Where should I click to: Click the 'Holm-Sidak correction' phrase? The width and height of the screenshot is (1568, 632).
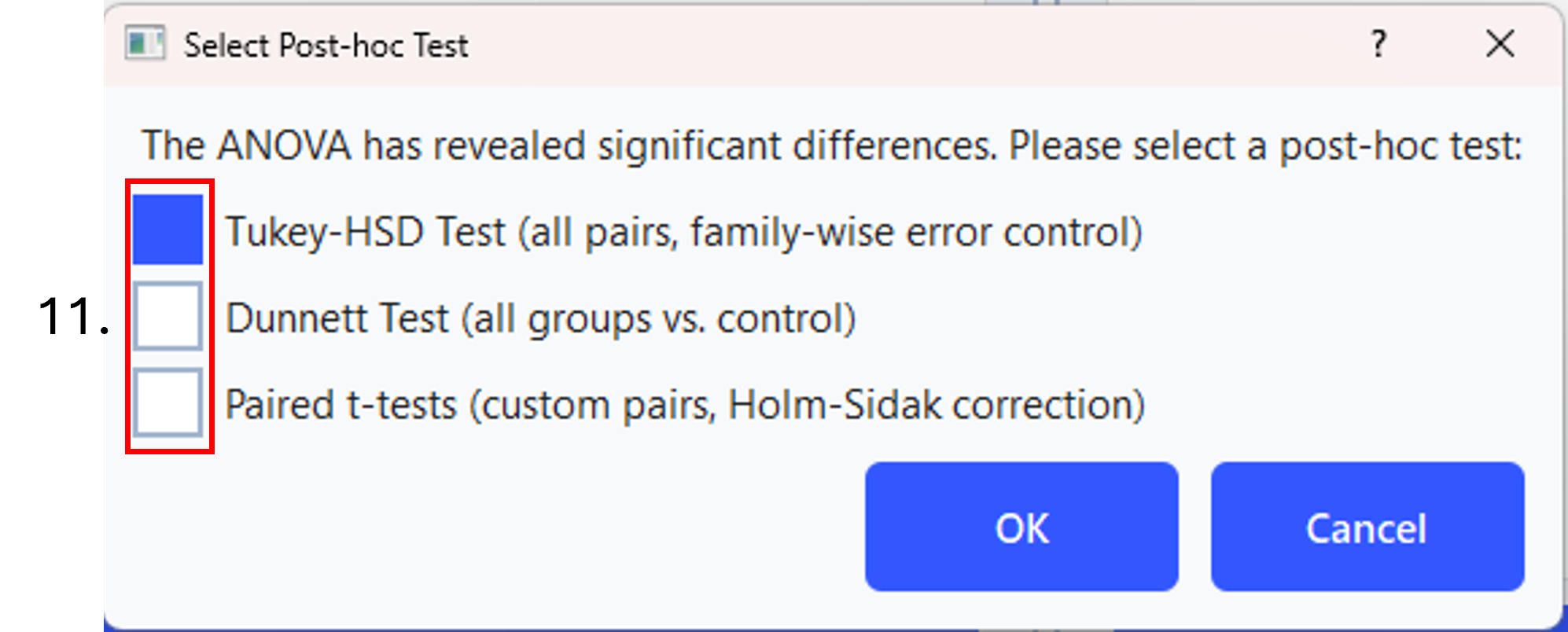[931, 405]
